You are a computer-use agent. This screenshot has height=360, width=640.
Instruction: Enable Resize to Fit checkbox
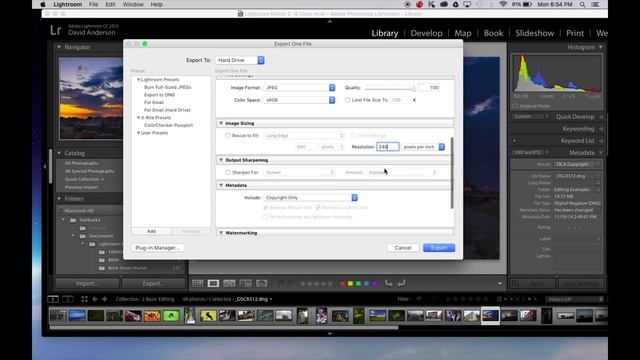[228, 136]
